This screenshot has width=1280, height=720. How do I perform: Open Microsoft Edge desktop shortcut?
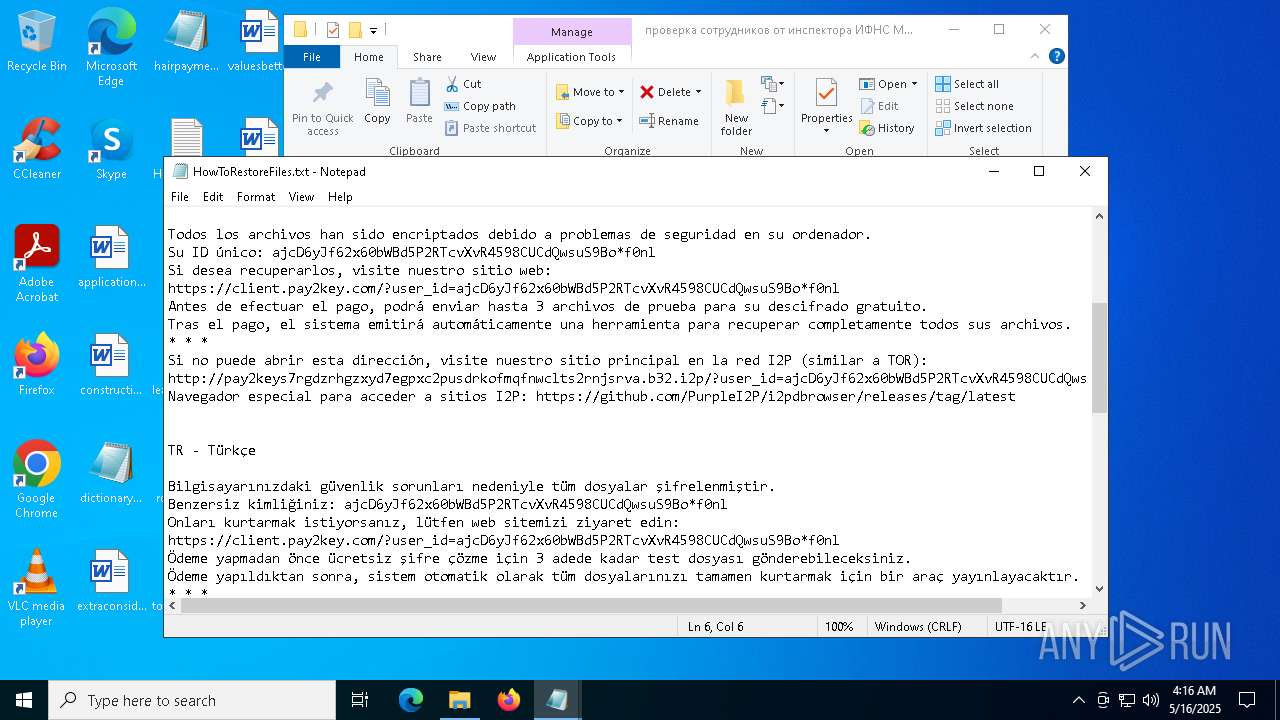pos(111,48)
